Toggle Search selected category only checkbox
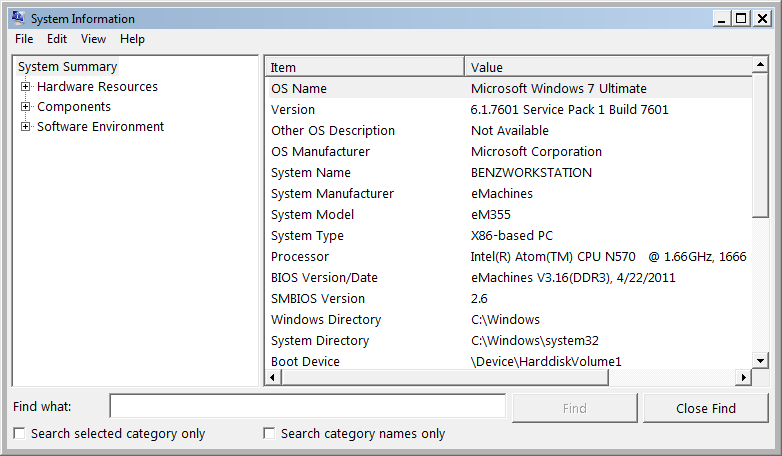This screenshot has width=782, height=456. click(19, 433)
